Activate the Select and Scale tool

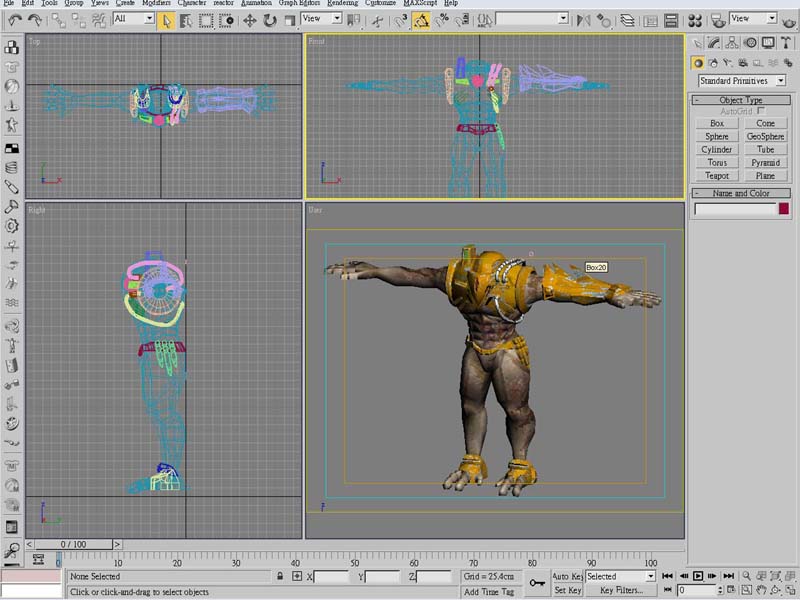coord(290,21)
